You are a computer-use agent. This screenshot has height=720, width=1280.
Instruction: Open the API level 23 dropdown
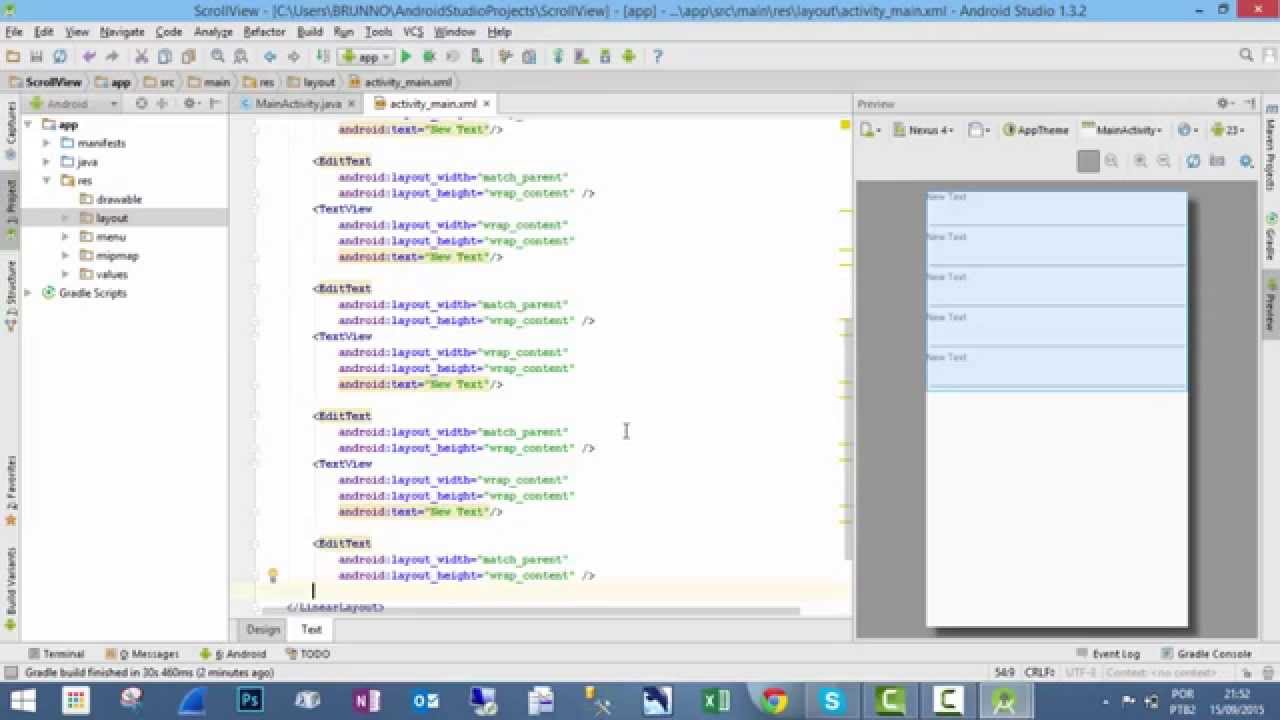point(1226,130)
